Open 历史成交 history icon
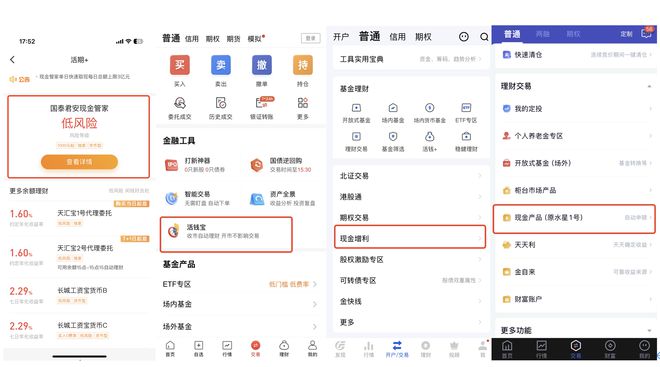 (221, 103)
